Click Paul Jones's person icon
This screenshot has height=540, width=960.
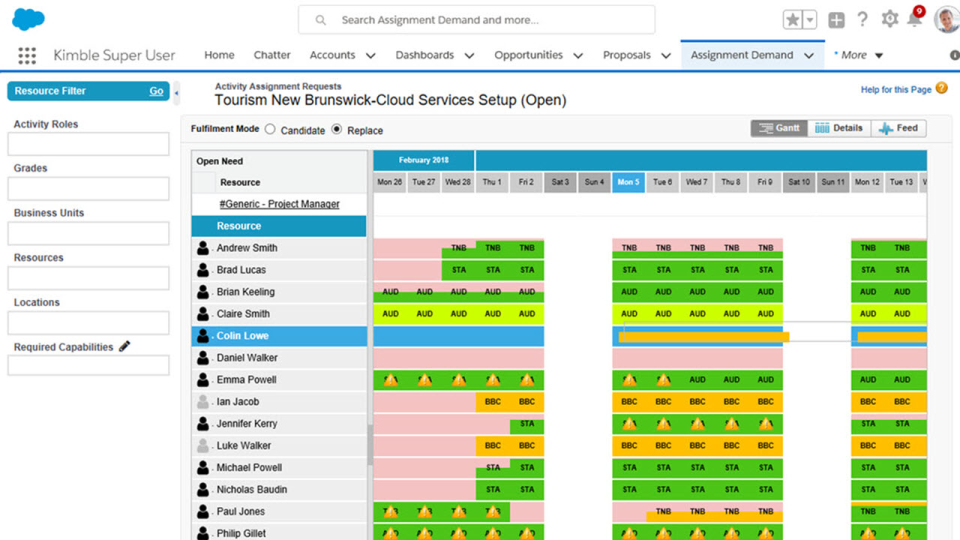tap(203, 512)
